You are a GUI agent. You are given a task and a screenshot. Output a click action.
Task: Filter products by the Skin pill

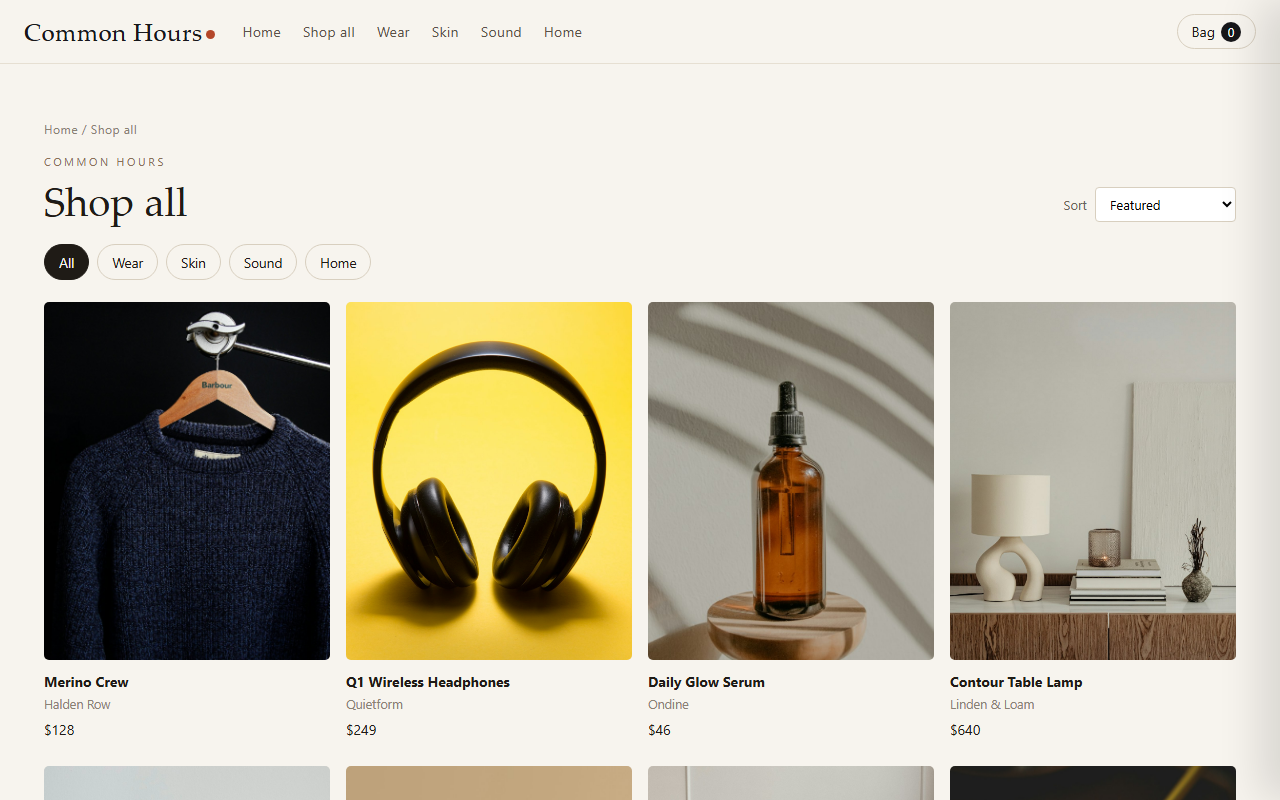click(193, 263)
